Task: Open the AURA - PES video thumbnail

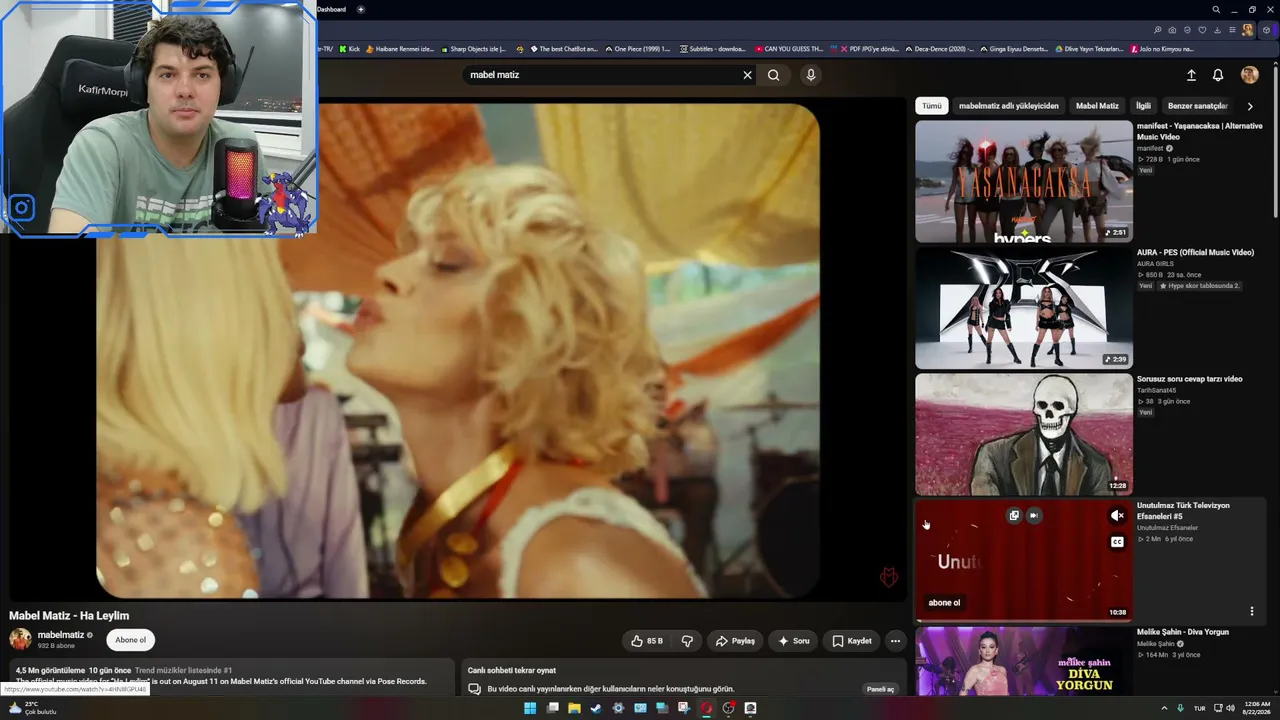Action: click(x=1024, y=308)
